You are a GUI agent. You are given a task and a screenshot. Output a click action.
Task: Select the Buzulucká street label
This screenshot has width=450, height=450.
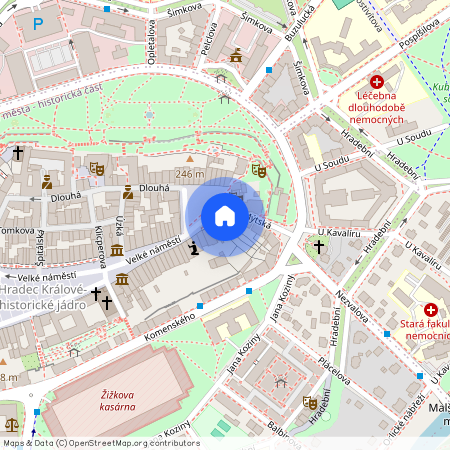tap(300, 23)
